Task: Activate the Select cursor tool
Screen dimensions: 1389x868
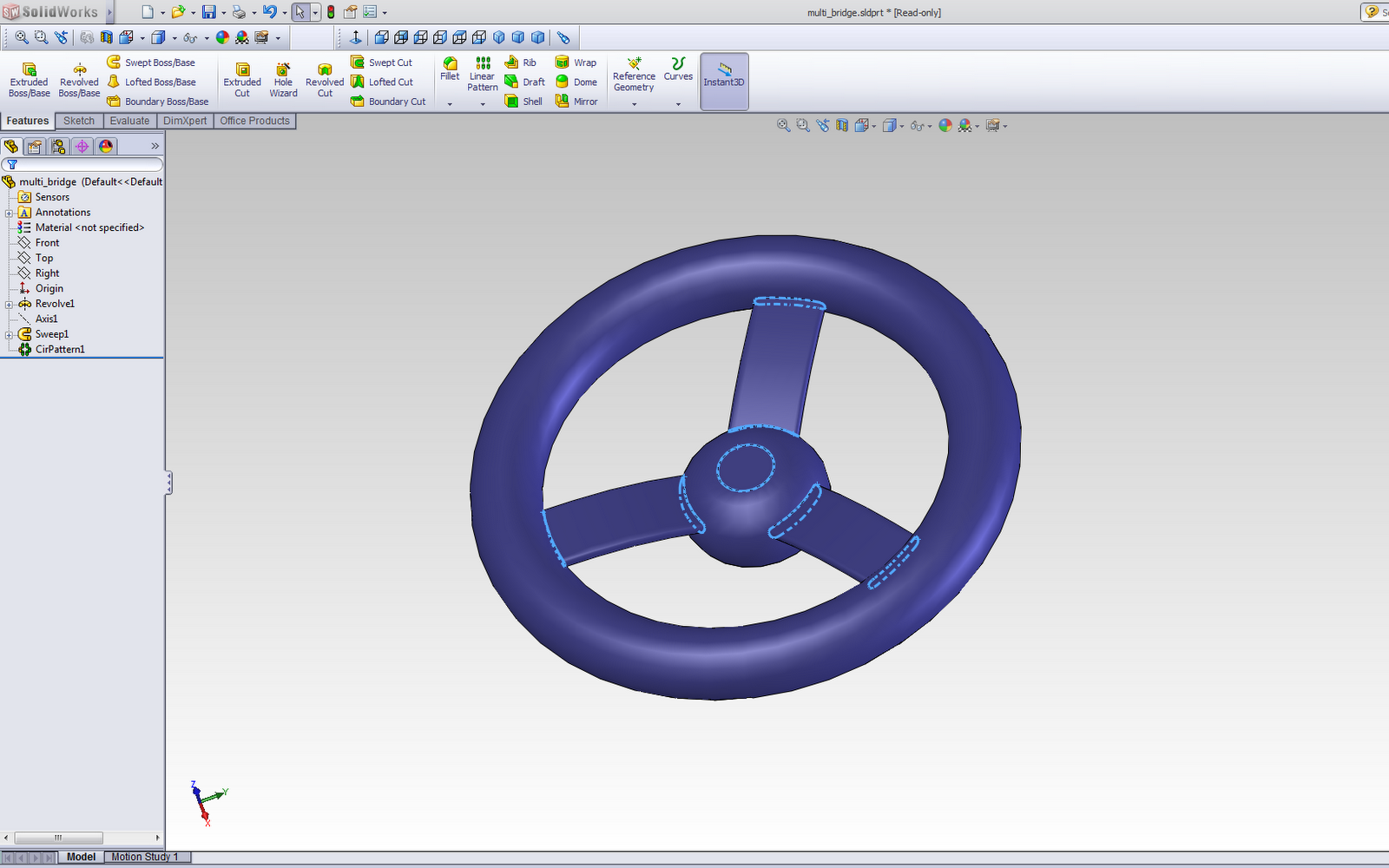Action: click(x=300, y=12)
